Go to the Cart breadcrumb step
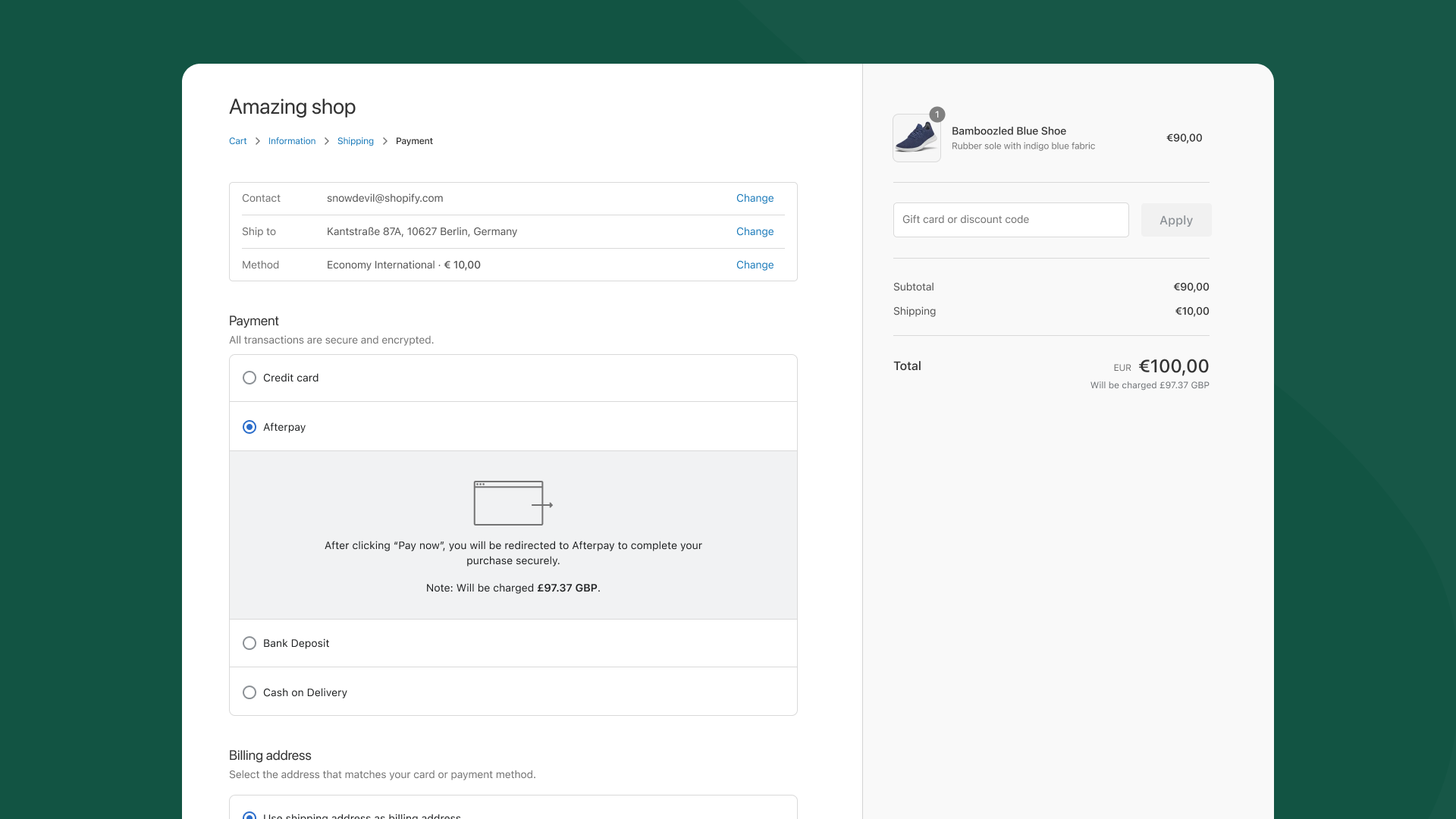Viewport: 1456px width, 819px height. click(237, 141)
